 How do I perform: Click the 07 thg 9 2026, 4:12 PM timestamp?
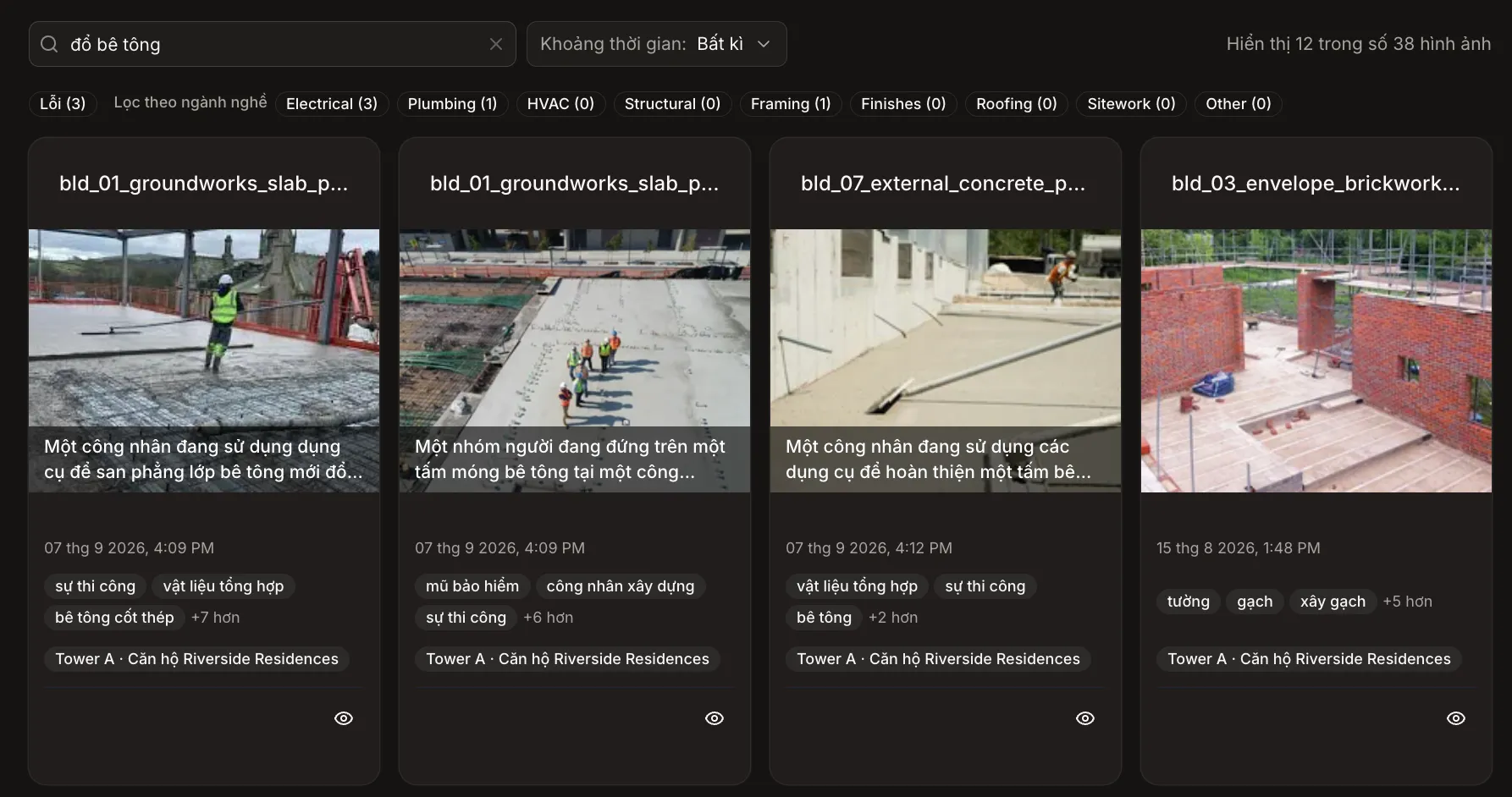(x=869, y=548)
